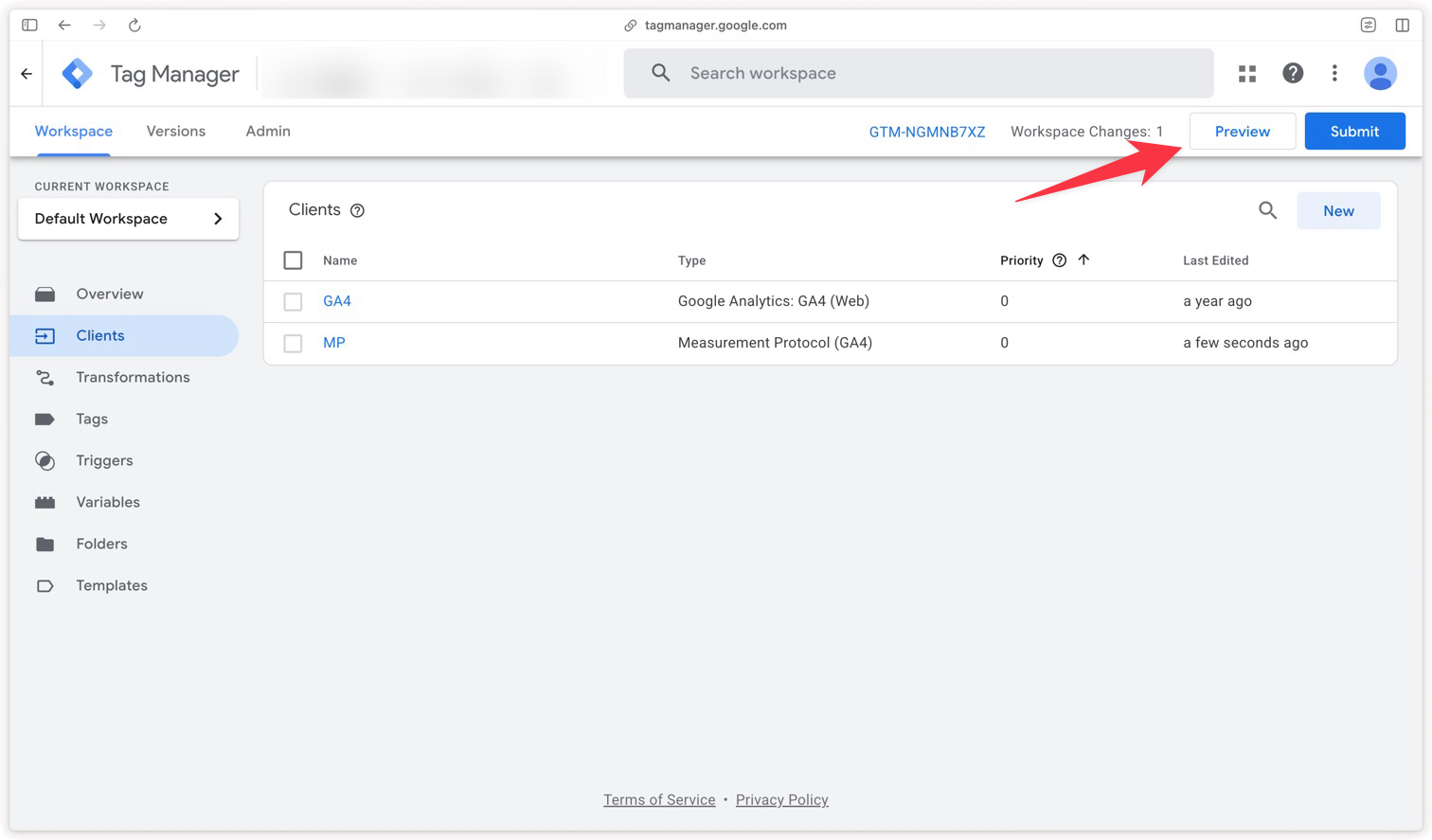Click the Folders sidebar icon
1432x840 pixels.
point(45,544)
